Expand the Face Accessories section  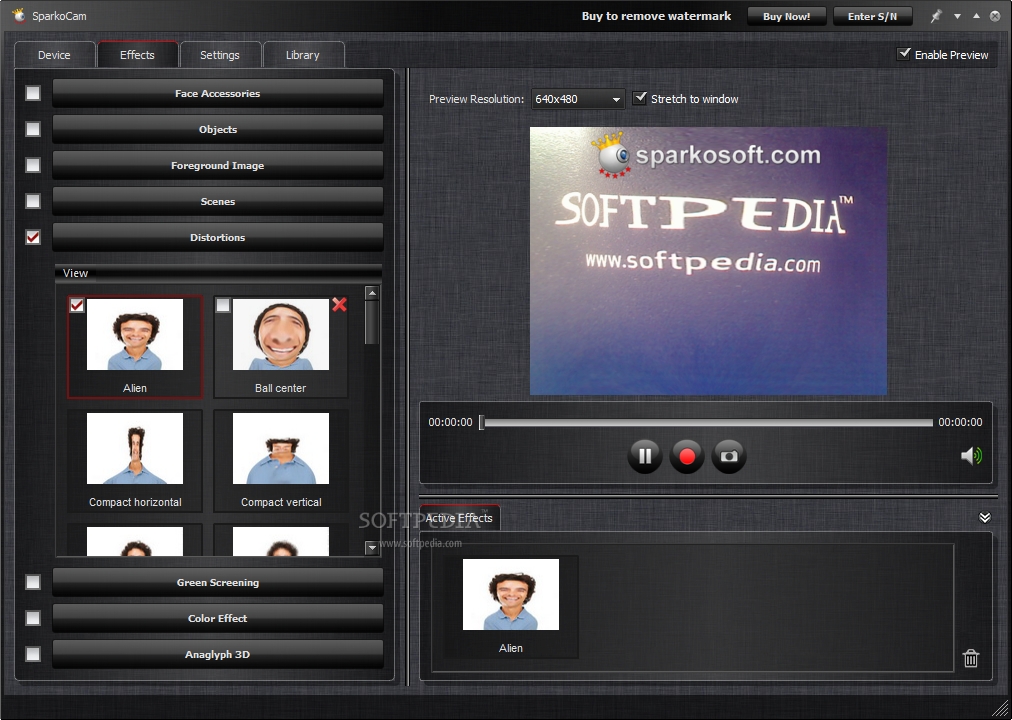[218, 94]
